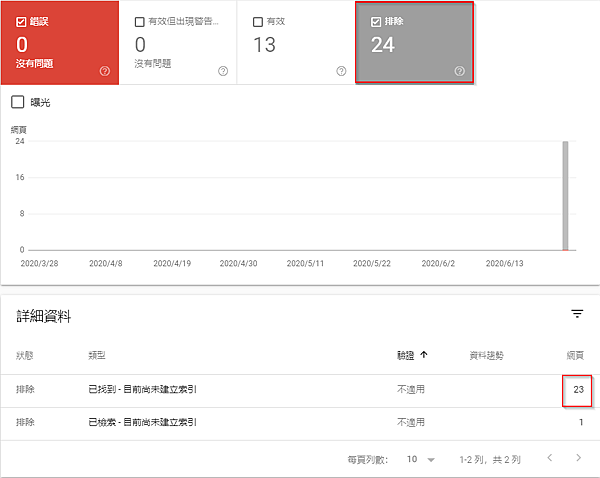Image resolution: width=600 pixels, height=478 pixels.
Task: Toggle the 曝光 checkbox
Action: coord(17,102)
